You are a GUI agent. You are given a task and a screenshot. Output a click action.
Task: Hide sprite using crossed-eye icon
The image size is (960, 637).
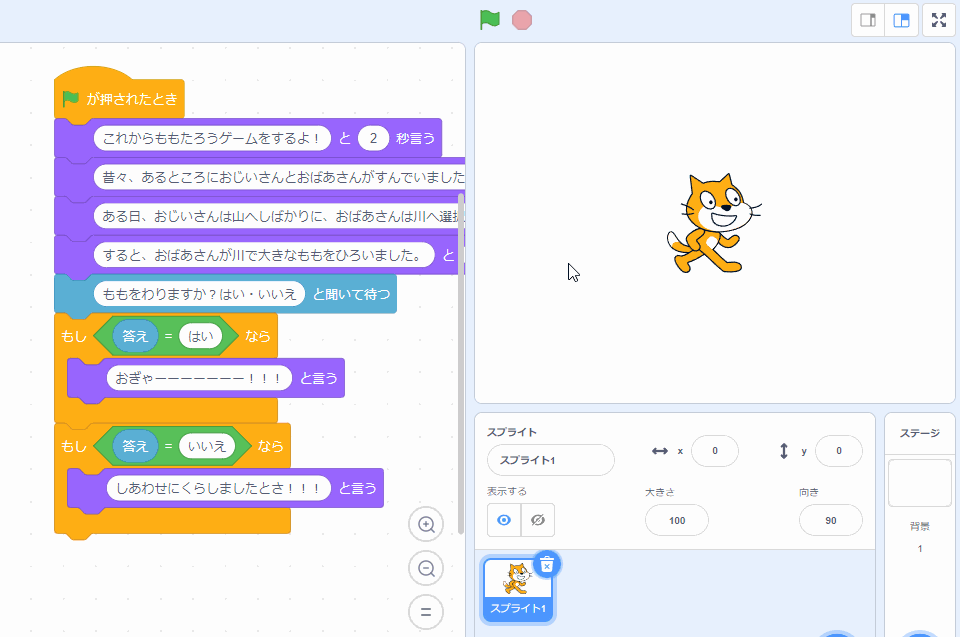point(538,520)
